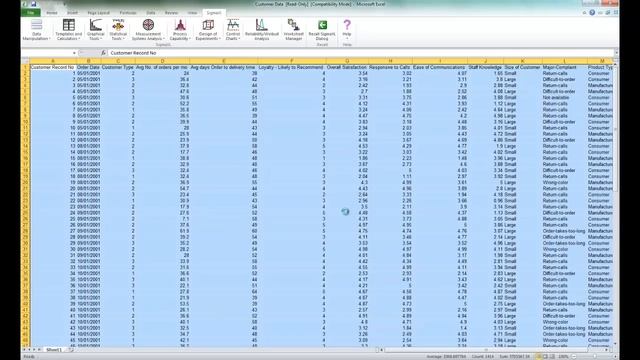The height and width of the screenshot is (360, 640).
Task: Open Reliability/Weibull Analysis tool
Action: pos(262,30)
